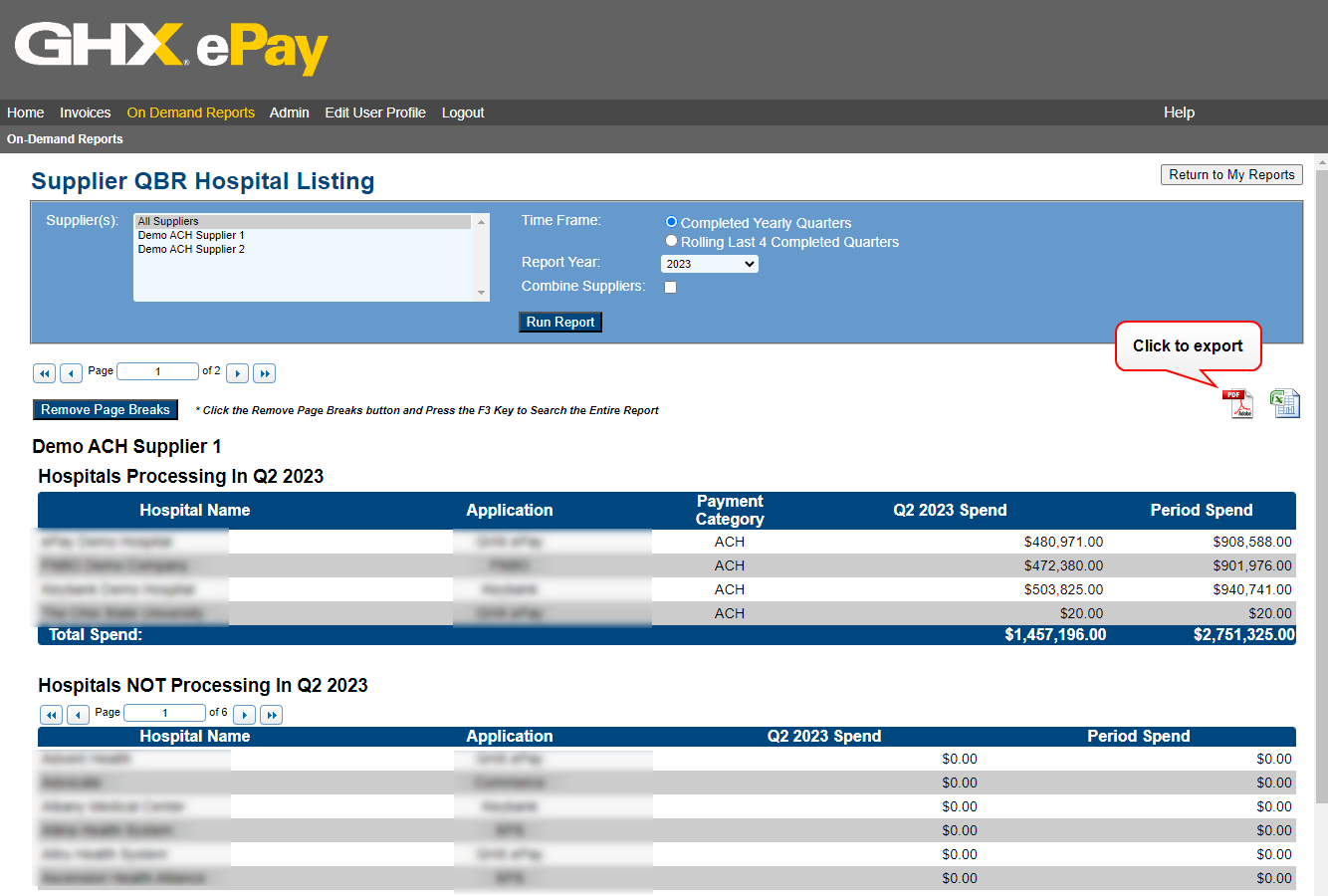Click total $2,751,325.00 value
The width and height of the screenshot is (1328, 896).
[x=1244, y=634]
